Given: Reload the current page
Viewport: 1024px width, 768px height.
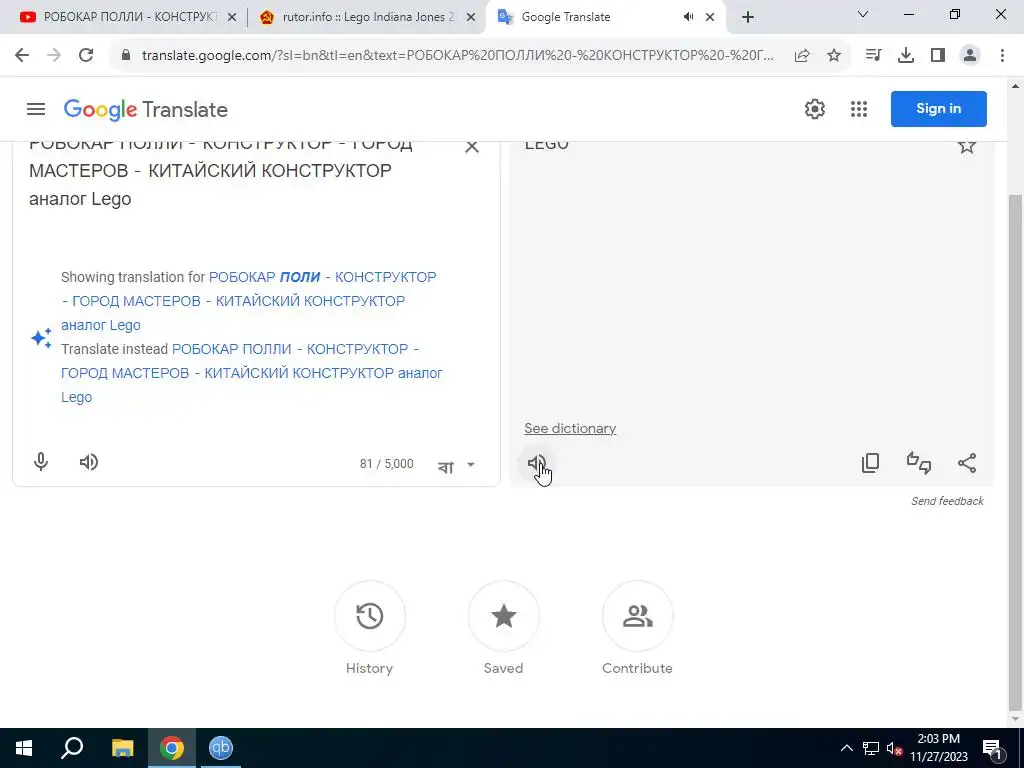Looking at the screenshot, I should (86, 56).
